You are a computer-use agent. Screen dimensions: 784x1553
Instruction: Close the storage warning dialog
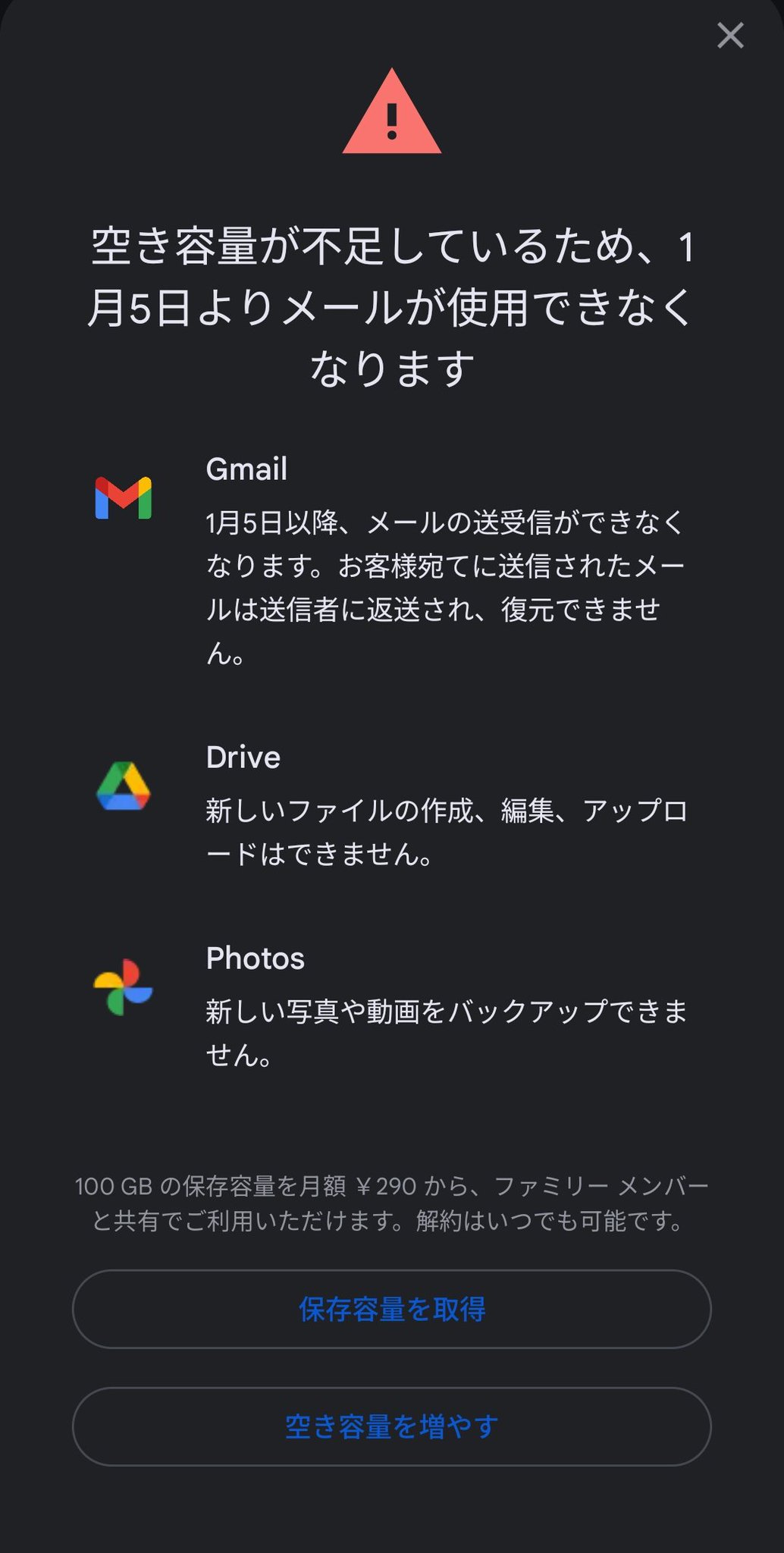730,36
